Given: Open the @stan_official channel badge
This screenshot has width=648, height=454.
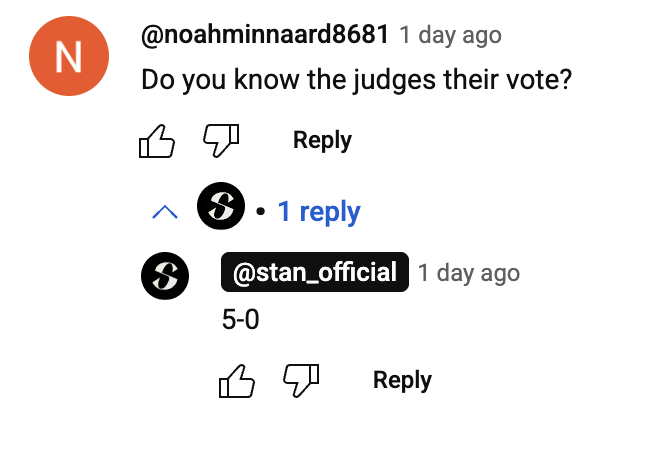Looking at the screenshot, I should point(314,272).
